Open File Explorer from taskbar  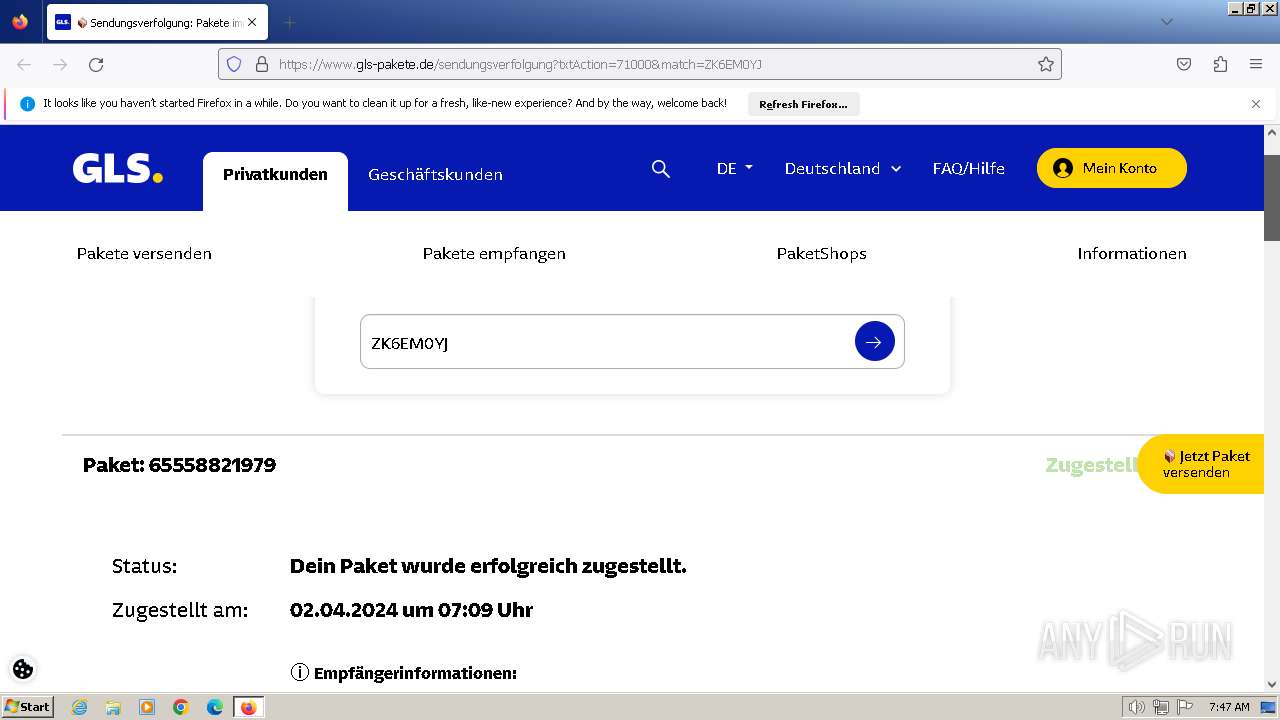[x=113, y=707]
